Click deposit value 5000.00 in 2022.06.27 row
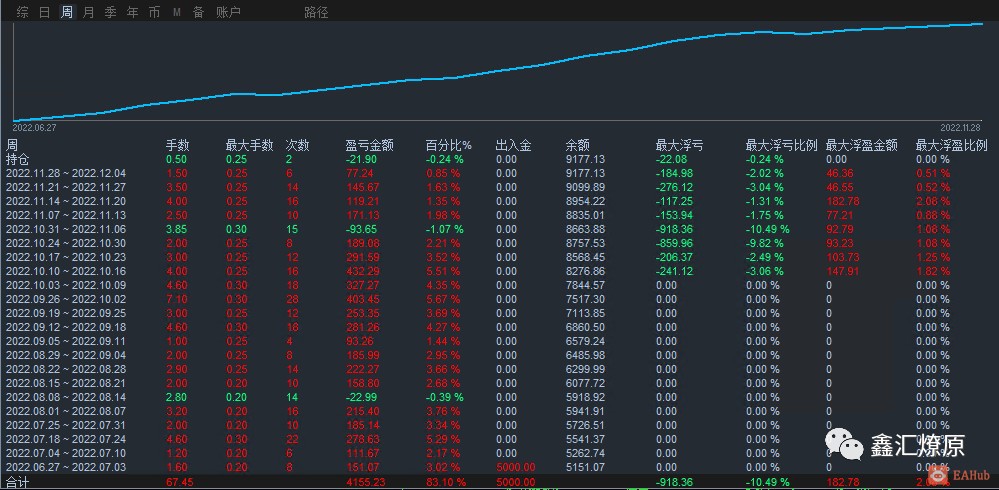 pyautogui.click(x=515, y=468)
